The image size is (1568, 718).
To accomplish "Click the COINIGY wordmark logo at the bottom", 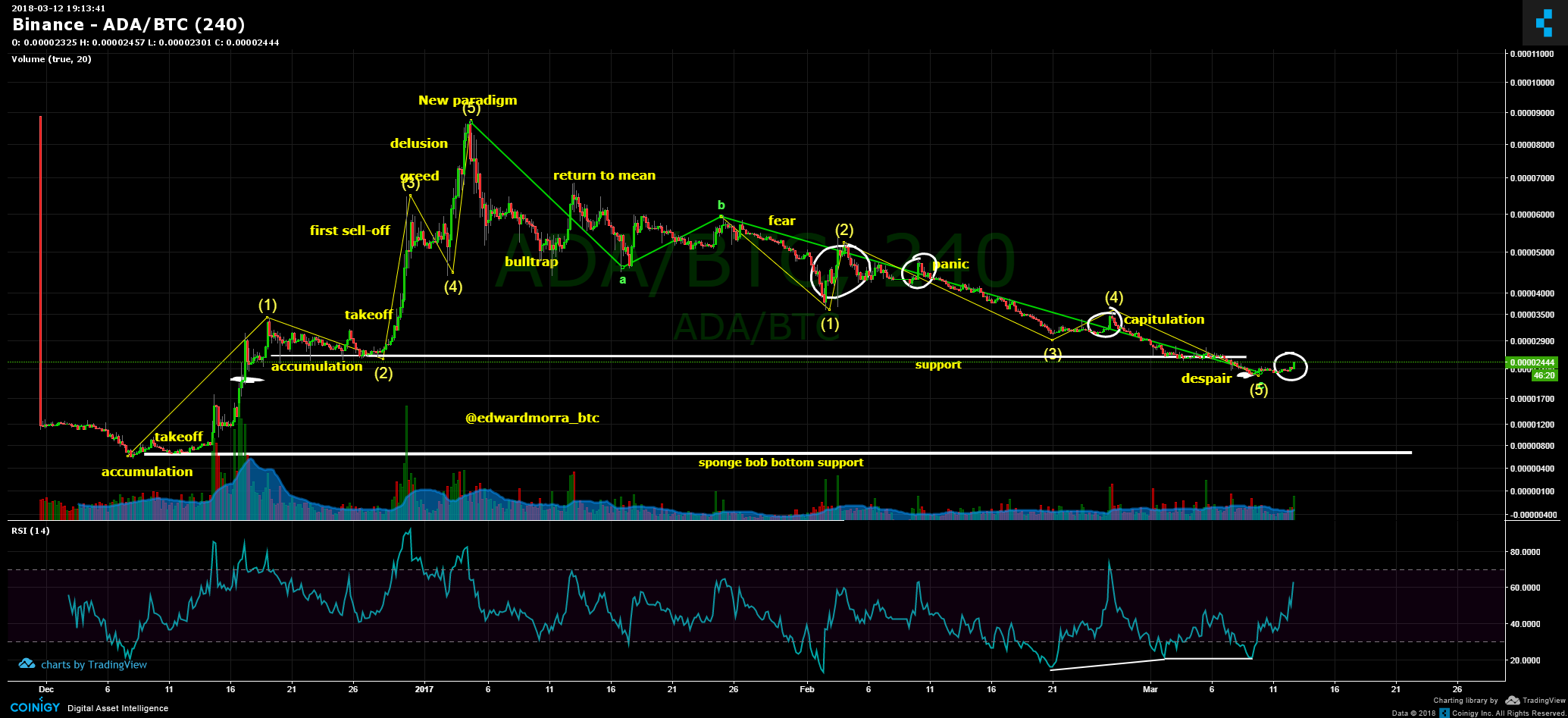I will tap(35, 707).
